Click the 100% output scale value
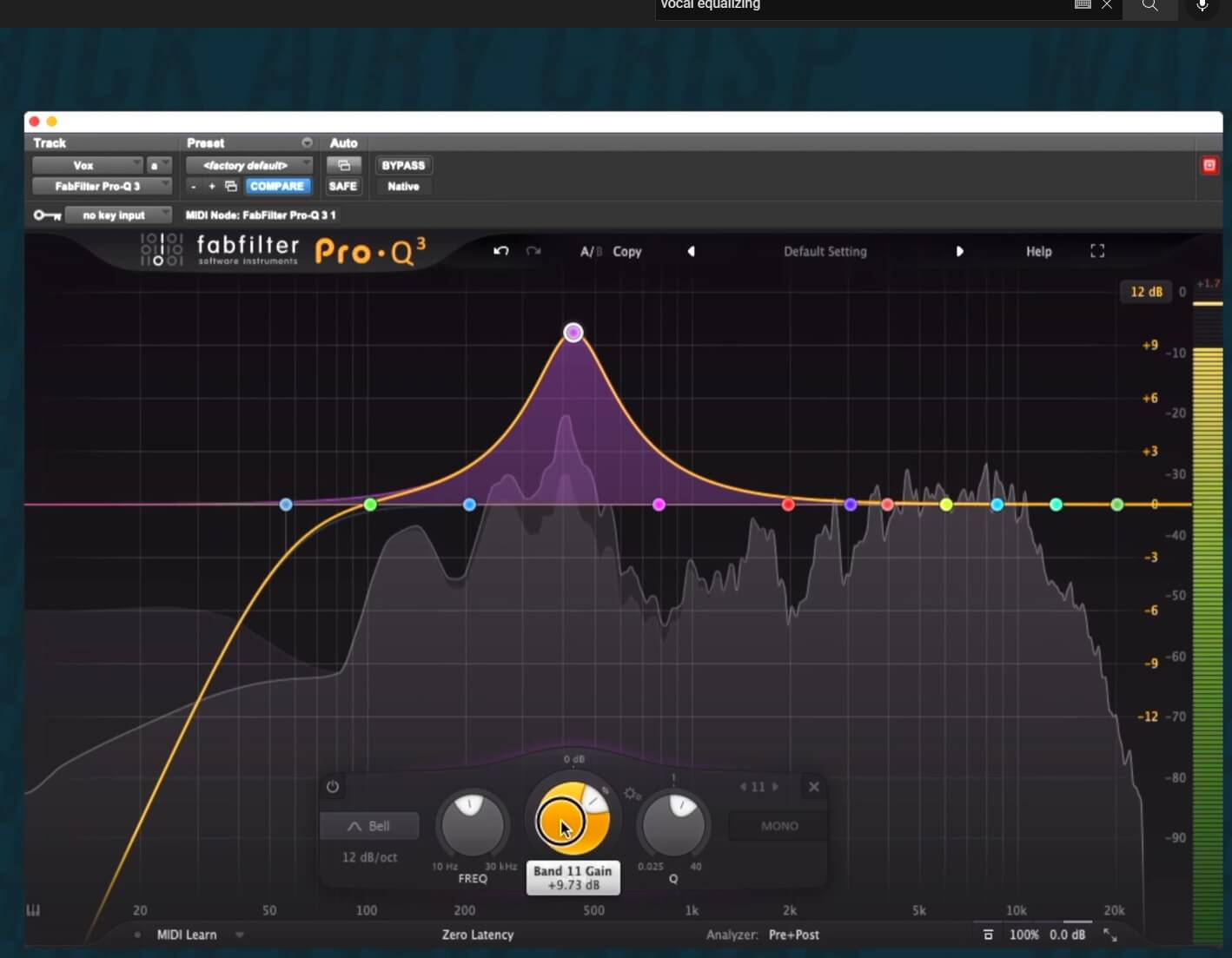 [1023, 935]
